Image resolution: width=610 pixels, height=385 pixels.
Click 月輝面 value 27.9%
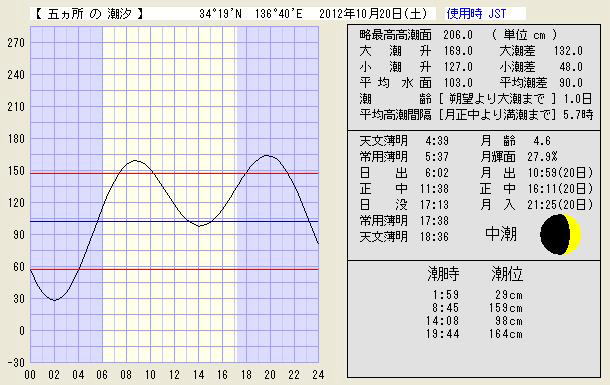coord(542,157)
